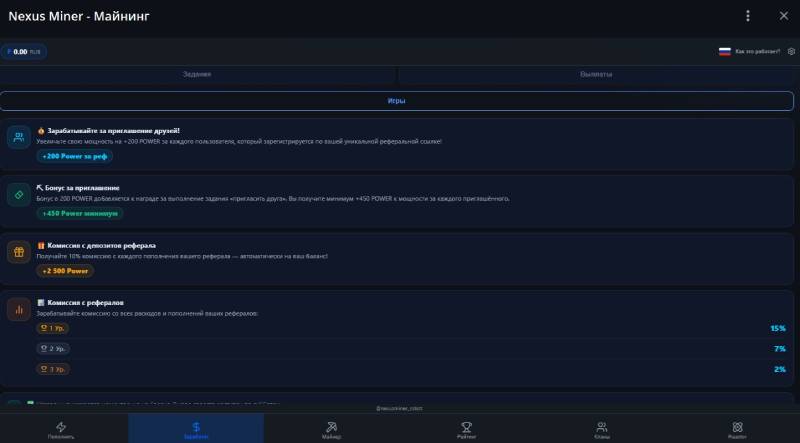Close the Nexus Miner window
Screen dimensions: 800x443
[x=784, y=16]
